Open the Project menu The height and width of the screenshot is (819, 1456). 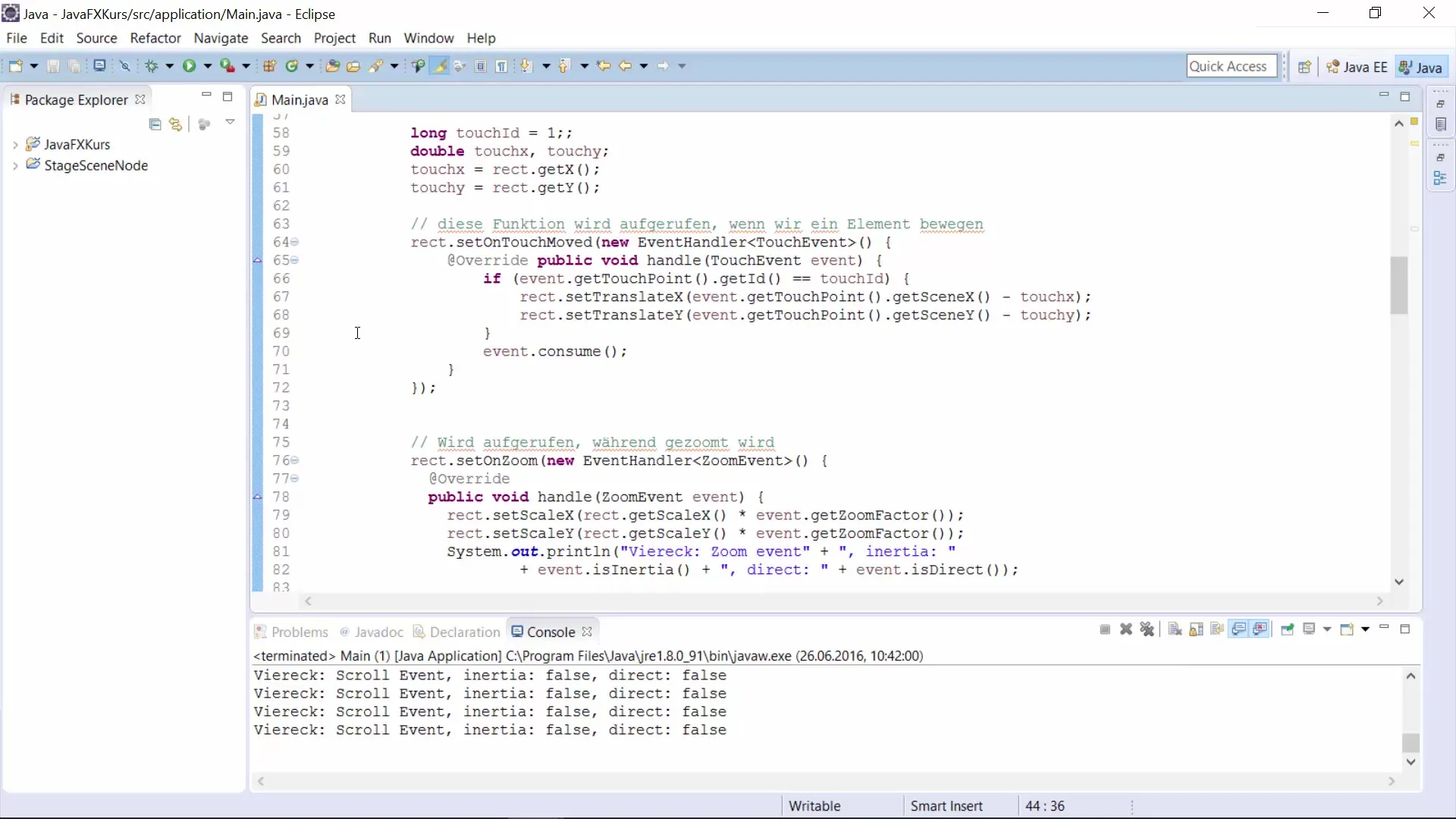point(334,38)
